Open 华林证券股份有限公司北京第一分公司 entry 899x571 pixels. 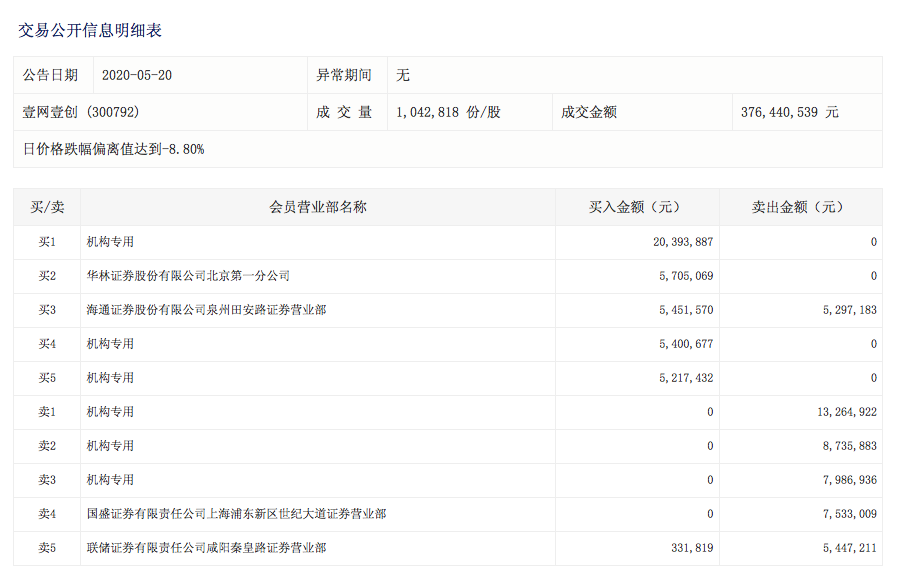pos(188,276)
